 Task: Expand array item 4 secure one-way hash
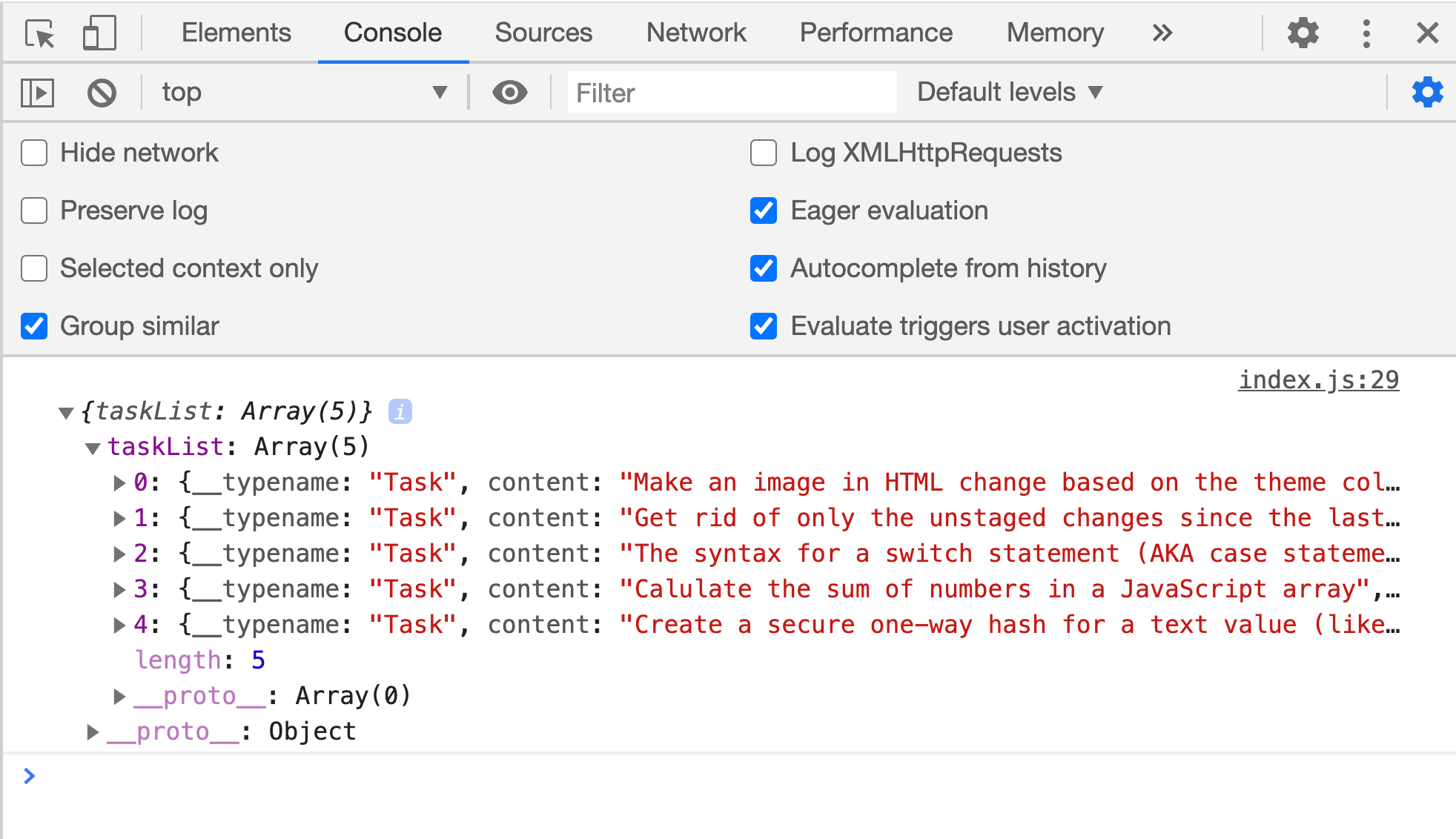119,626
